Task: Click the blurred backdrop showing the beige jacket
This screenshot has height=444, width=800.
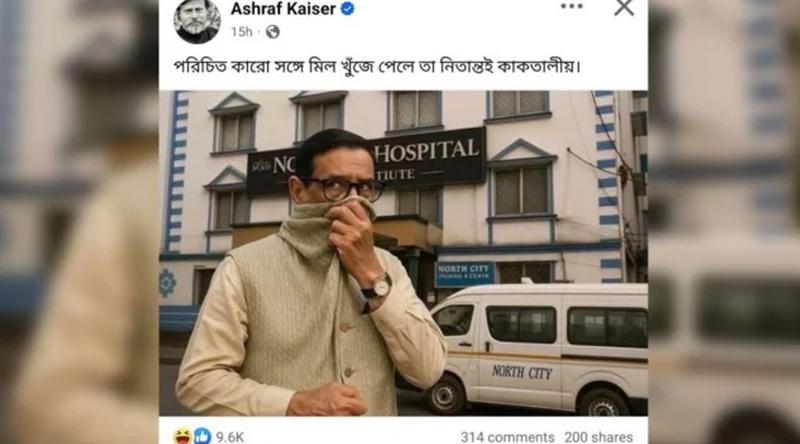Action: [82, 306]
